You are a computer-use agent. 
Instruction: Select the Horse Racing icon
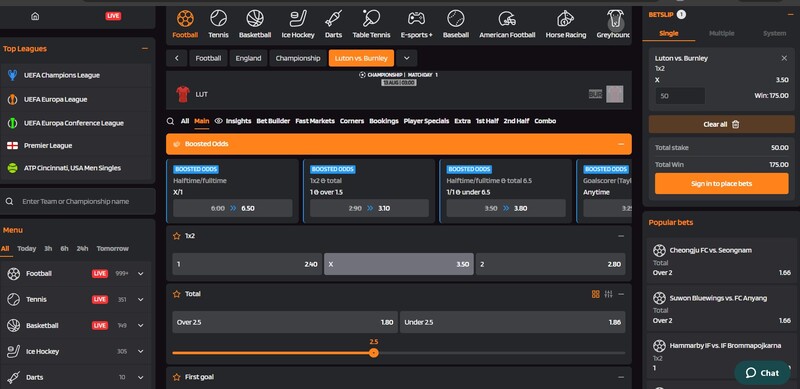[565, 18]
